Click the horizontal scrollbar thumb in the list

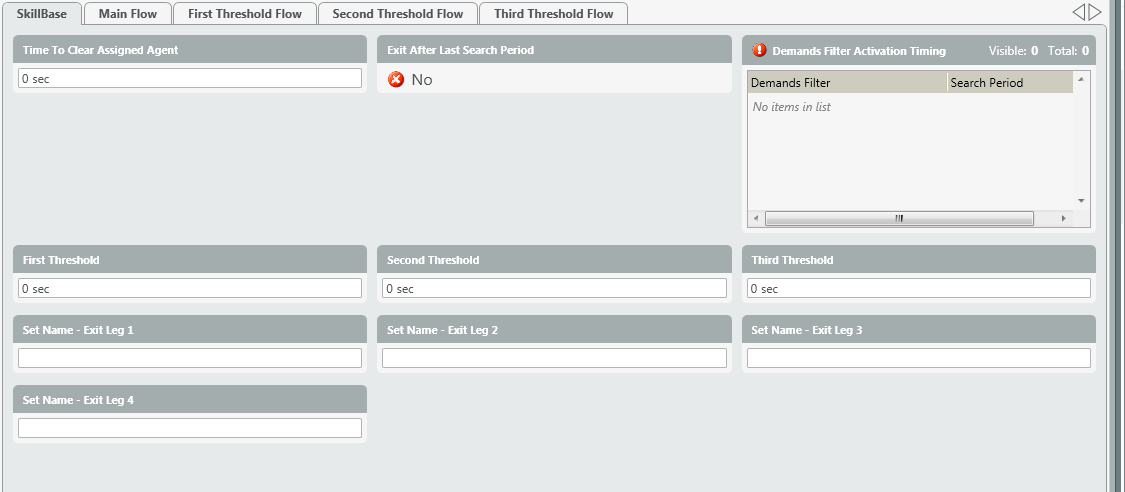tap(898, 218)
